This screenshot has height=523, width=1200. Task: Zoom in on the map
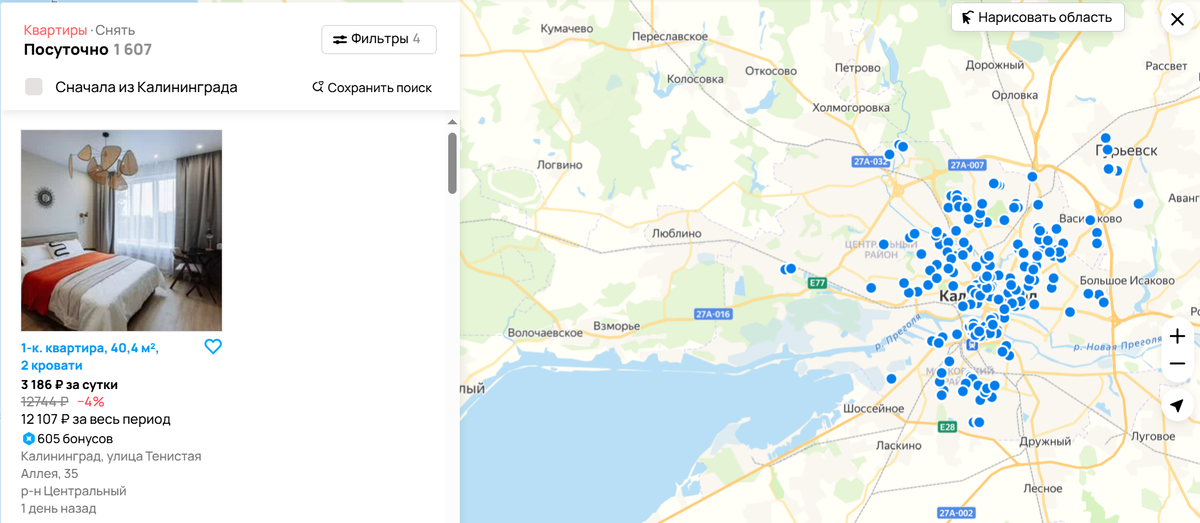pos(1177,336)
